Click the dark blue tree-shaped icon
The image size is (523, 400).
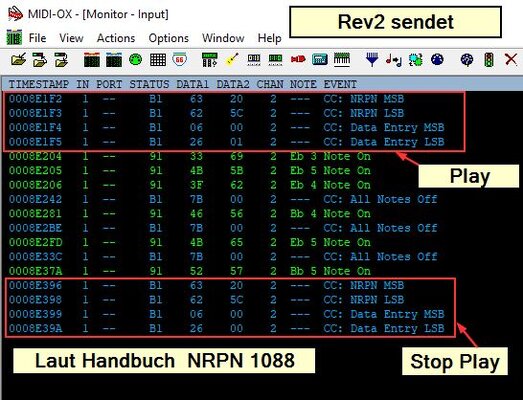click(467, 60)
